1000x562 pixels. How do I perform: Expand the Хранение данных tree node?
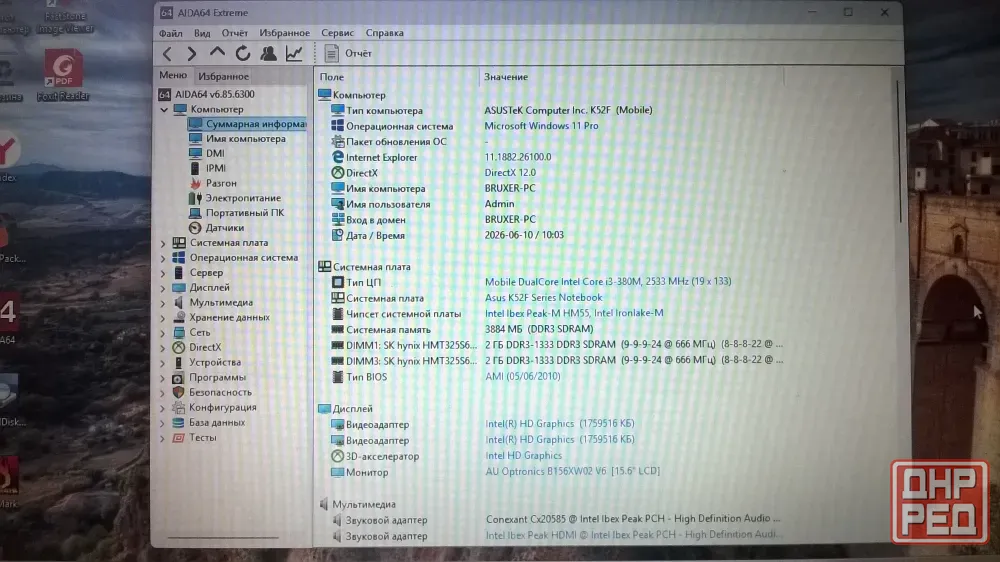point(163,318)
